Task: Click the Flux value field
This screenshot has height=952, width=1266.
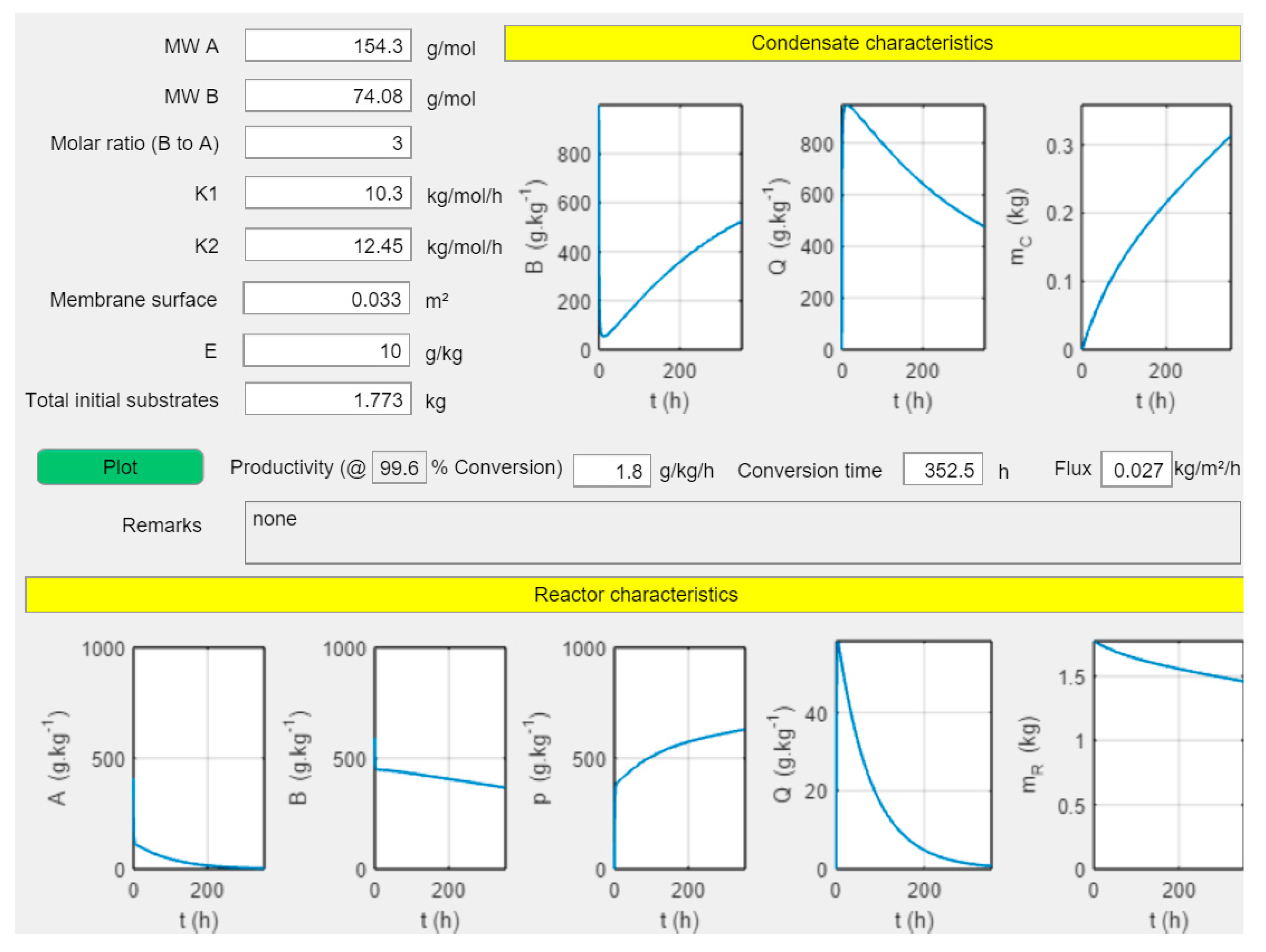Action: coord(1136,469)
